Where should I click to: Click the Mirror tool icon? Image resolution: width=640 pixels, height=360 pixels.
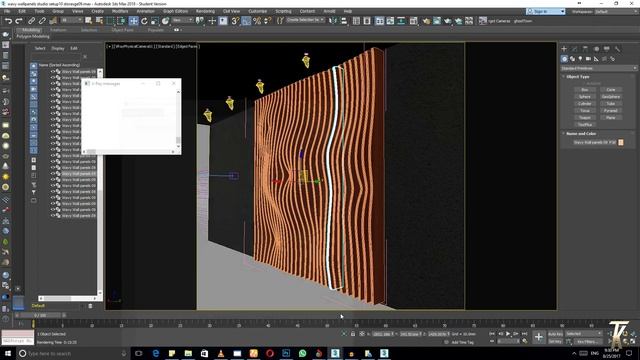tap(333, 21)
